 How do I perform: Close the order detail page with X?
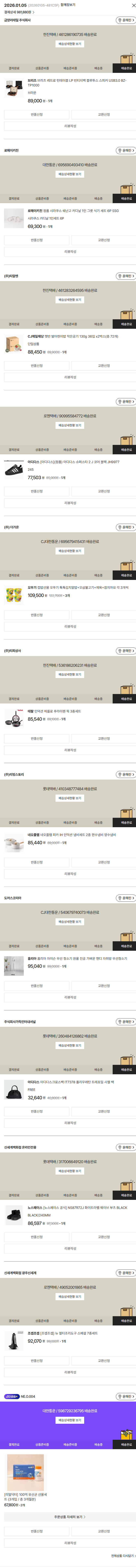point(132,5)
